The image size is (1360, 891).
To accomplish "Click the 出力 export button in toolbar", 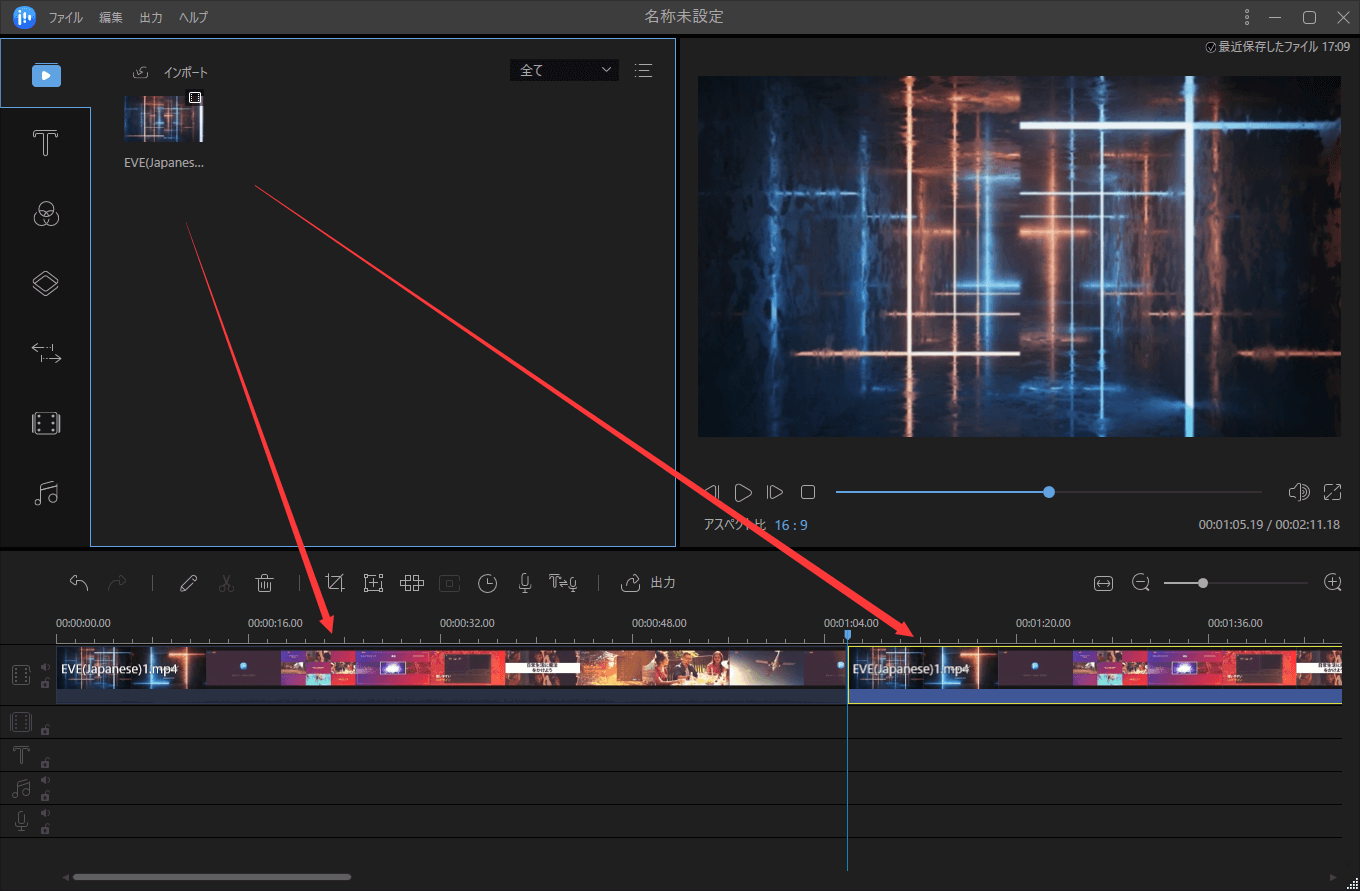I will tap(648, 583).
